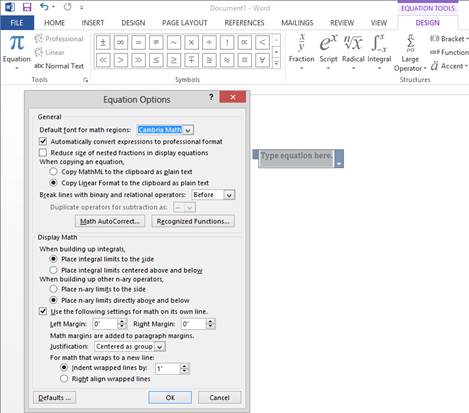469x413 pixels.
Task: Select Right align wrapped lines option
Action: click(x=64, y=379)
